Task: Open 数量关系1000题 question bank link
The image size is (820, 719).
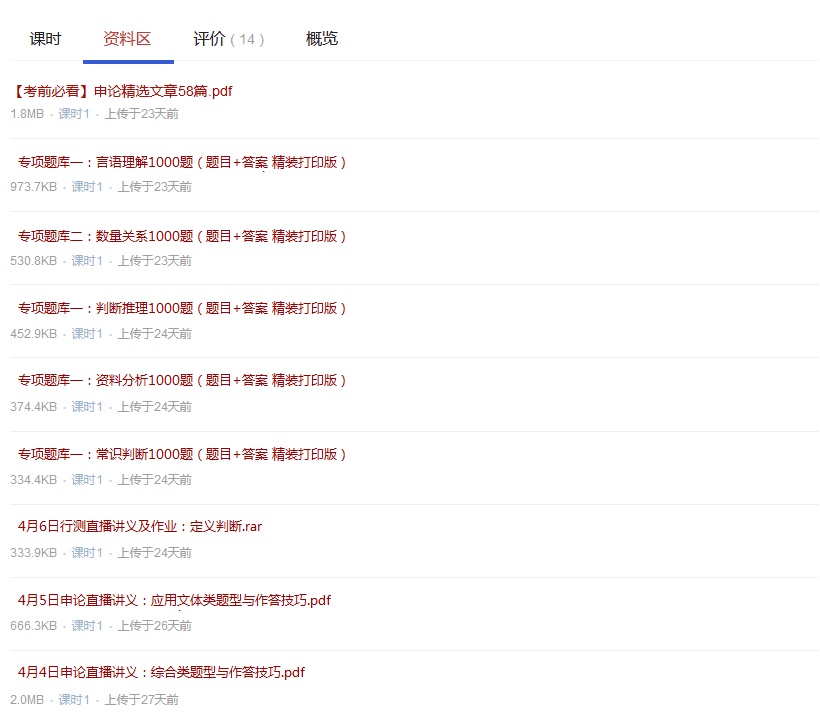Action: [x=182, y=236]
